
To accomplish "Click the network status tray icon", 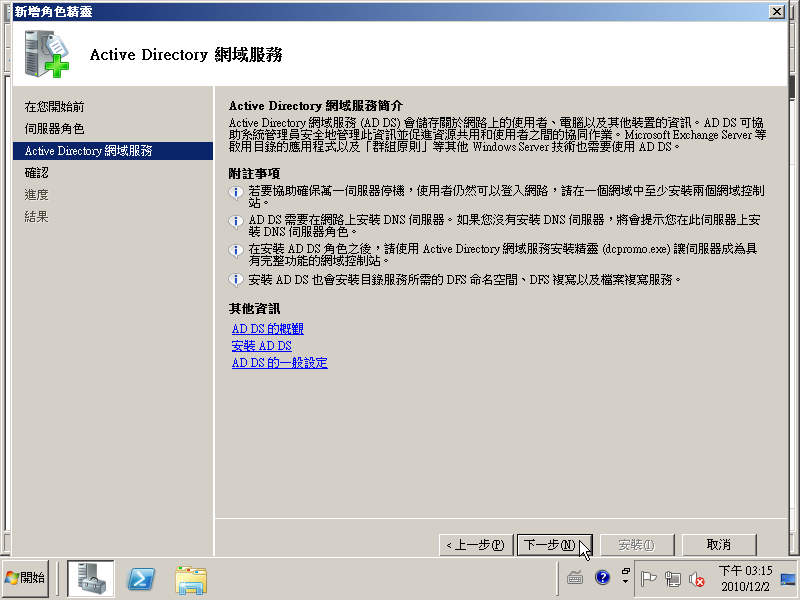I will (673, 579).
